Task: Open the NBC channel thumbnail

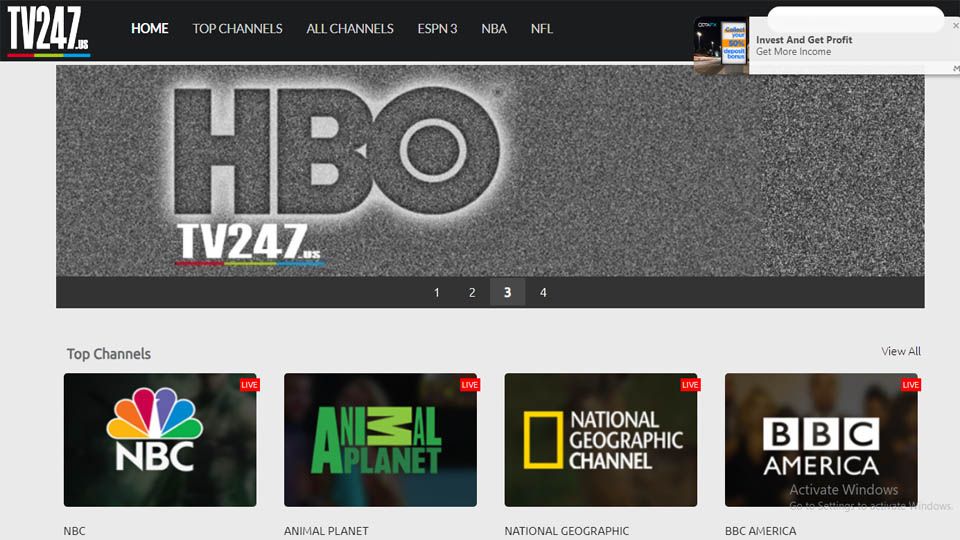Action: [x=160, y=440]
